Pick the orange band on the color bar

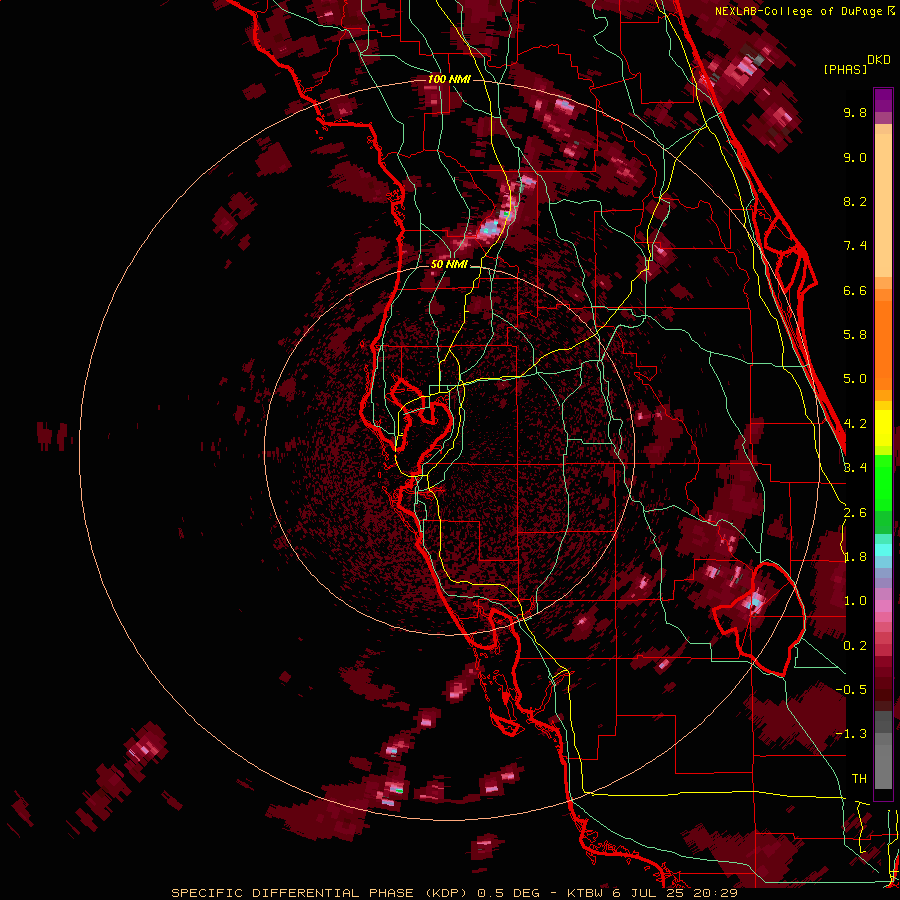(x=883, y=345)
